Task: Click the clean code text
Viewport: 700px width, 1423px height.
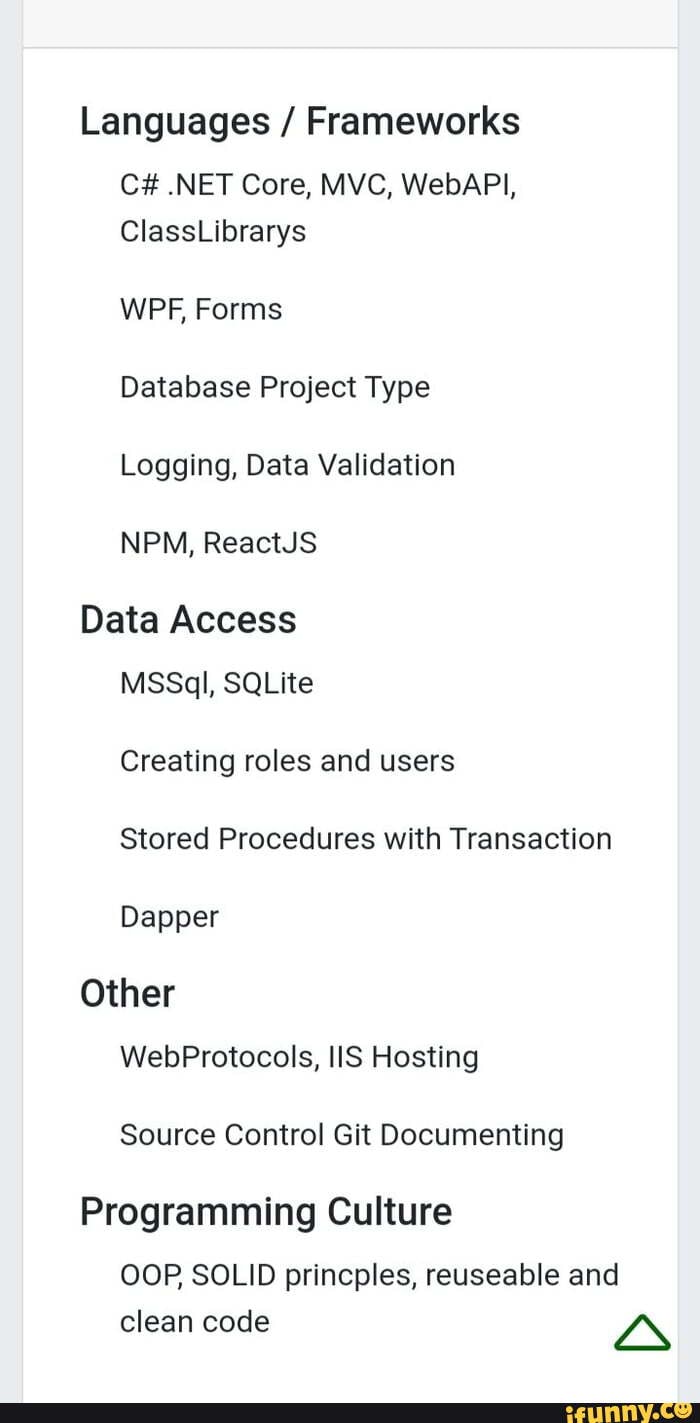Action: coord(195,1322)
